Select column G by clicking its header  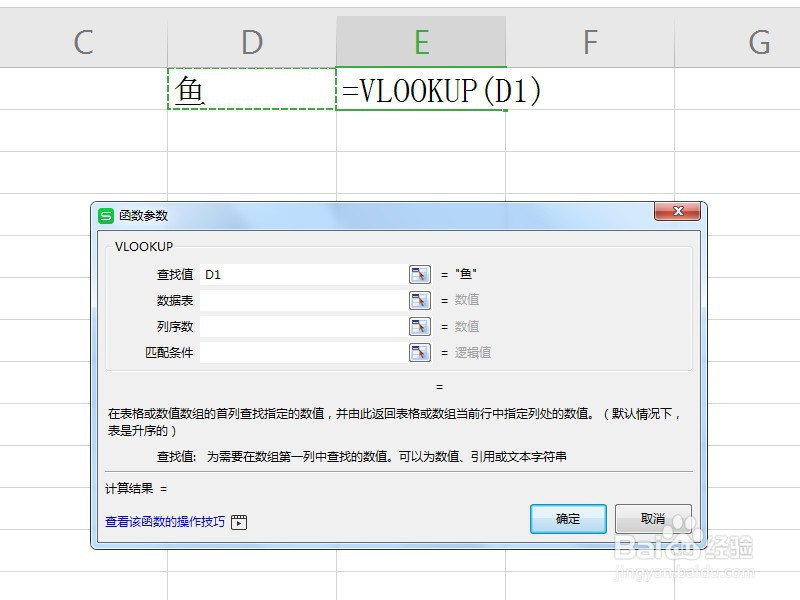click(x=760, y=41)
